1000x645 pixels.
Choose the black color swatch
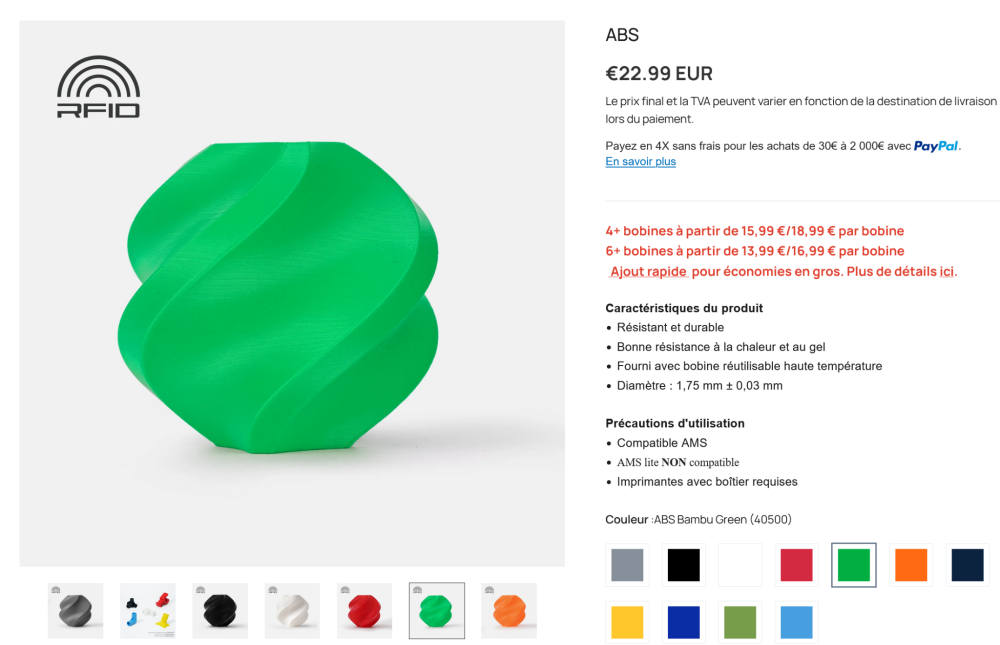pyautogui.click(x=684, y=565)
